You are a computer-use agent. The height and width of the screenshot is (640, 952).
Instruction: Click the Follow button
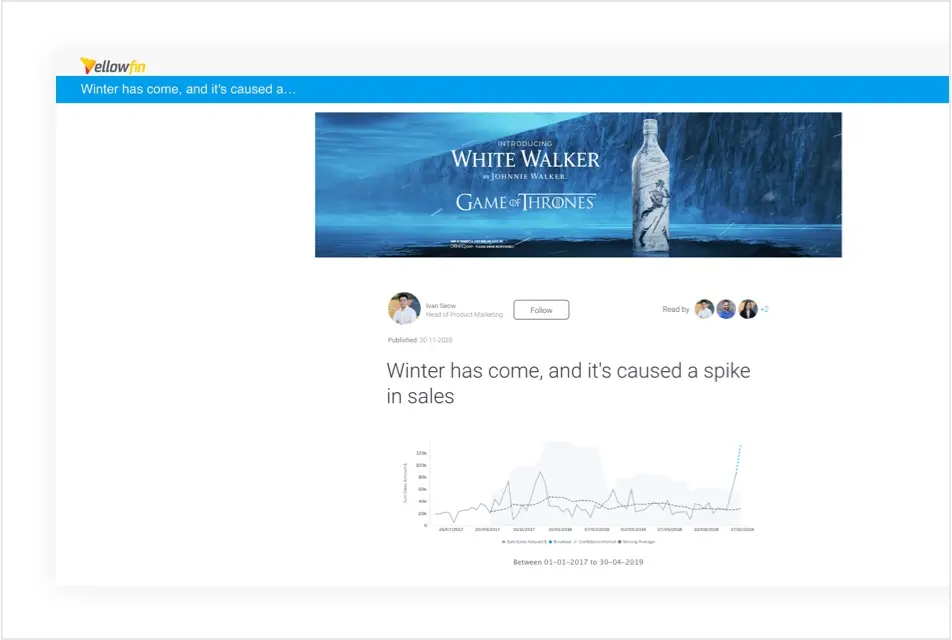coord(541,310)
